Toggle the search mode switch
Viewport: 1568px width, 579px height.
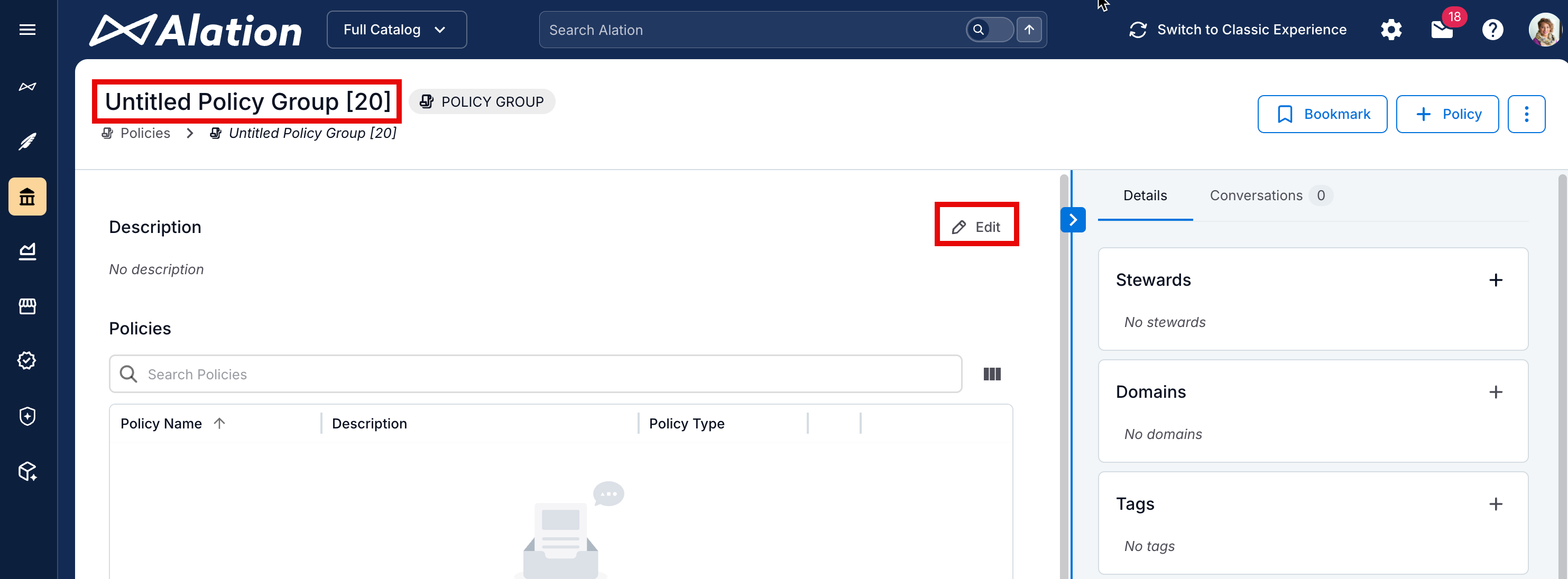pos(989,30)
